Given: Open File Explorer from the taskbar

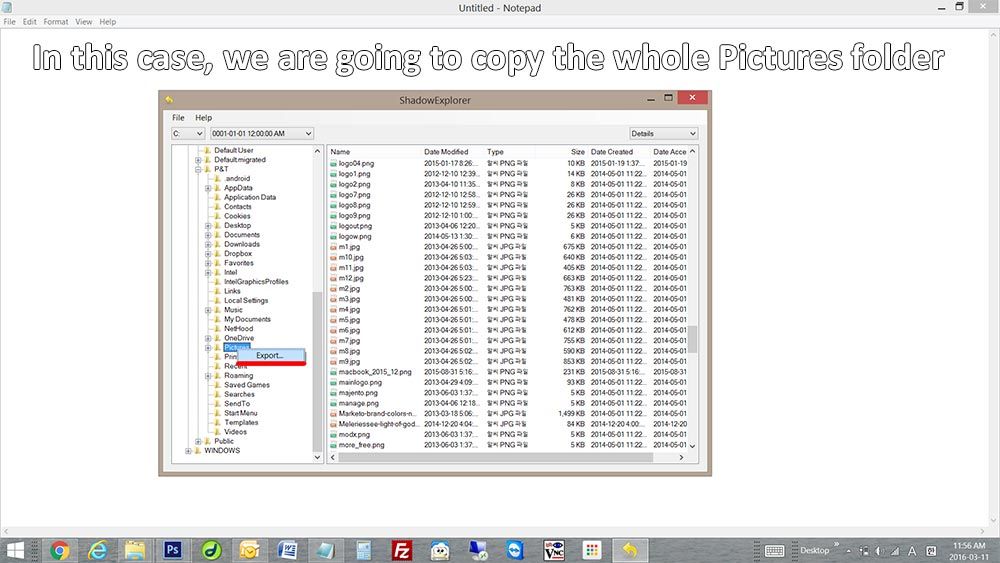Looking at the screenshot, I should coord(135,550).
